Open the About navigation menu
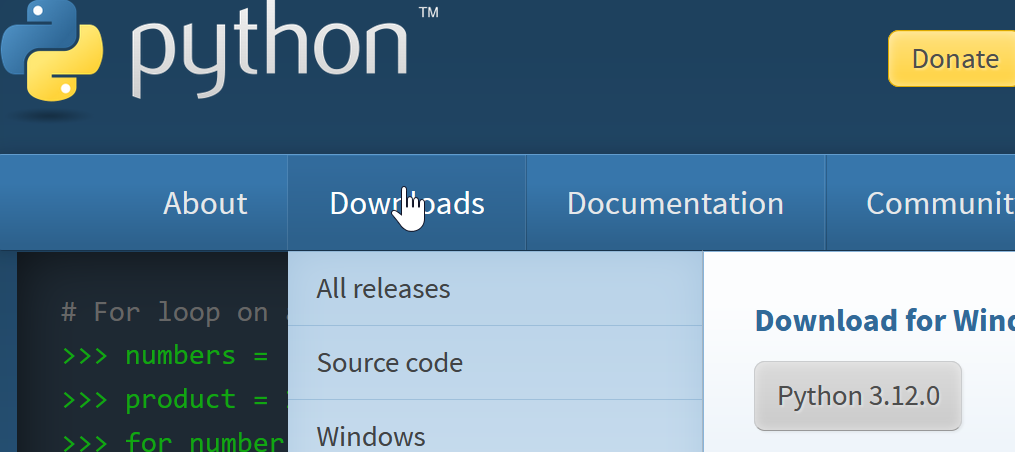Image resolution: width=1015 pixels, height=452 pixels. pos(205,203)
